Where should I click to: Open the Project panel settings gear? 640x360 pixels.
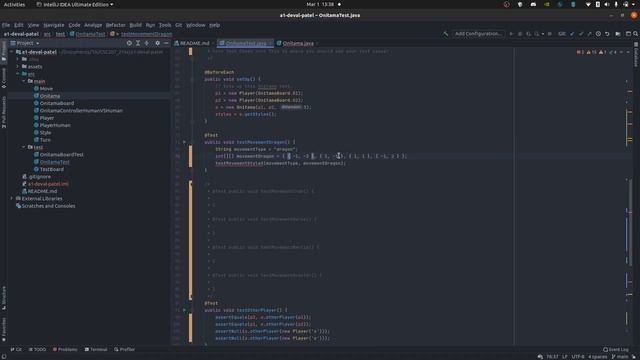(x=158, y=43)
